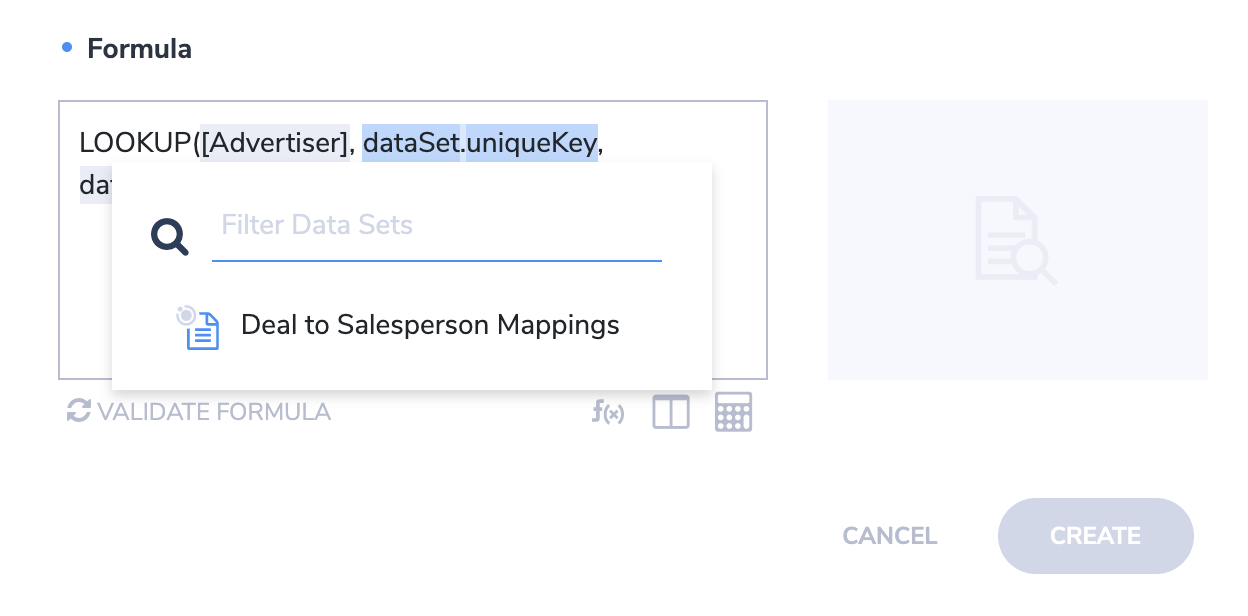Image resolution: width=1248 pixels, height=616 pixels.
Task: Click the columns picker icon
Action: pyautogui.click(x=671, y=412)
